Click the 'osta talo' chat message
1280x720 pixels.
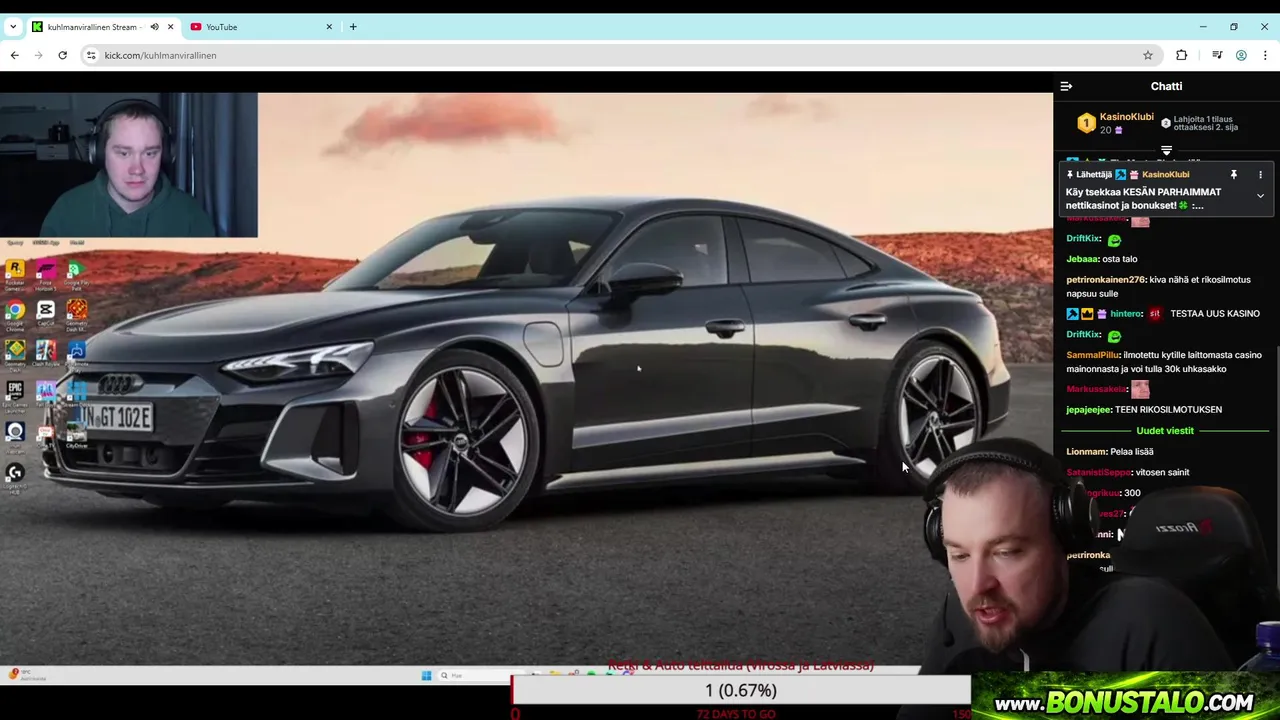click(1120, 259)
